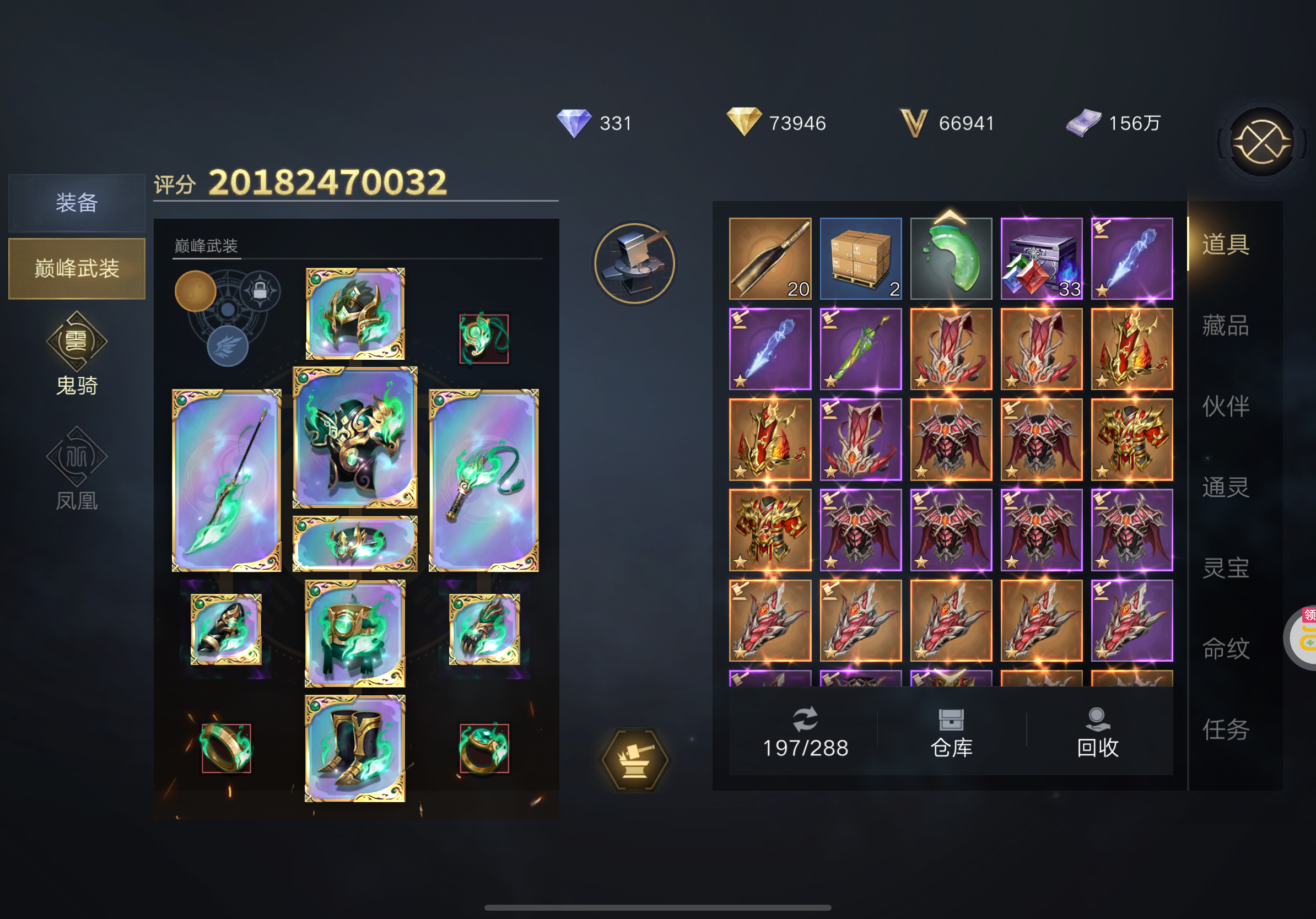Viewport: 1316px width, 919px height.
Task: Expand the jade pendant item with up-arrow
Action: tap(951, 258)
